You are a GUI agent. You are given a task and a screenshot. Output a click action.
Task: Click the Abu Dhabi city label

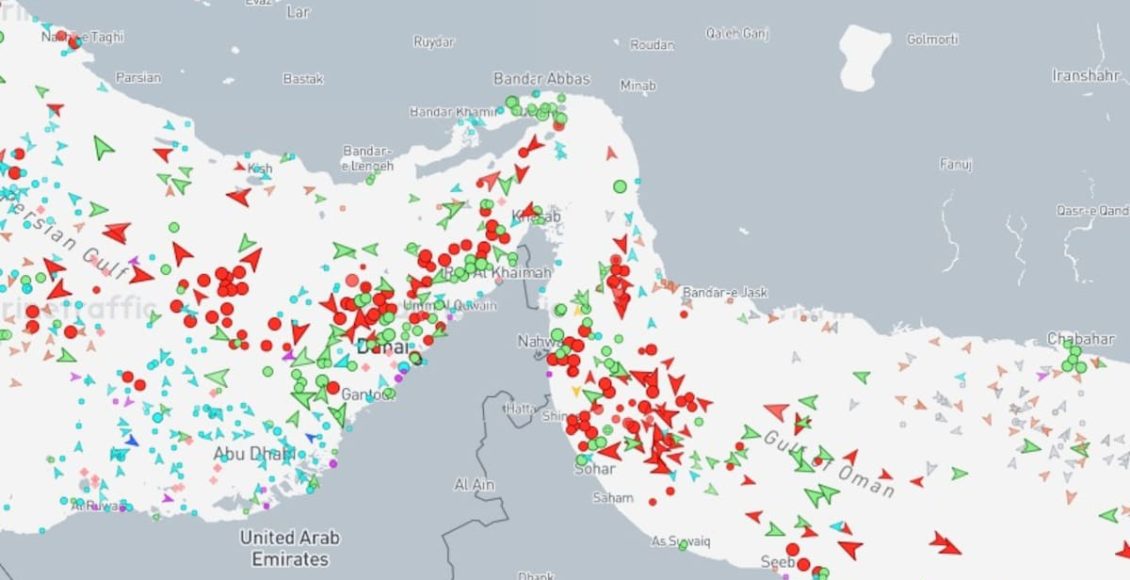(254, 453)
